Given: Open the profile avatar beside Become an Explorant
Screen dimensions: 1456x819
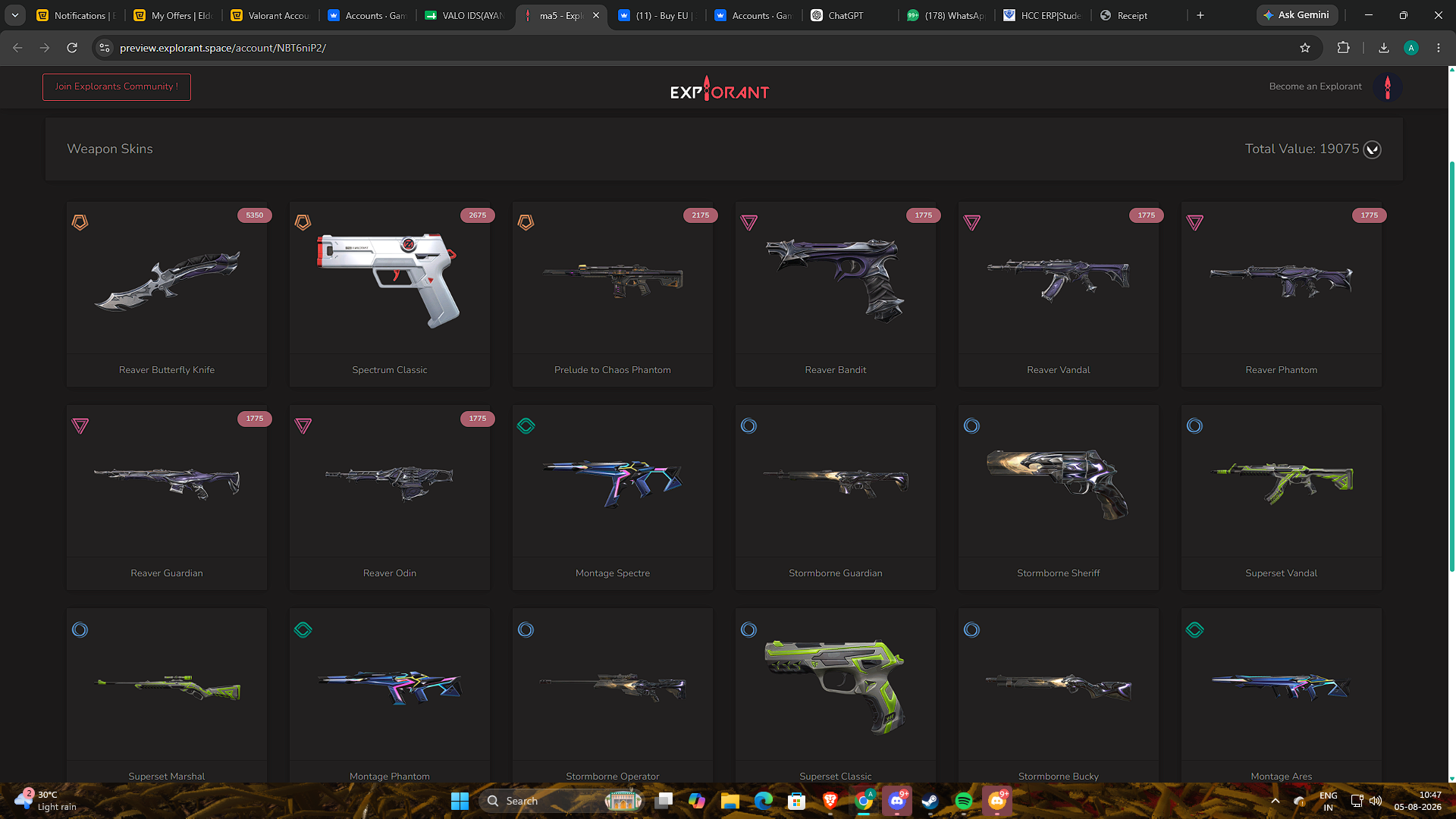Looking at the screenshot, I should click(1388, 87).
